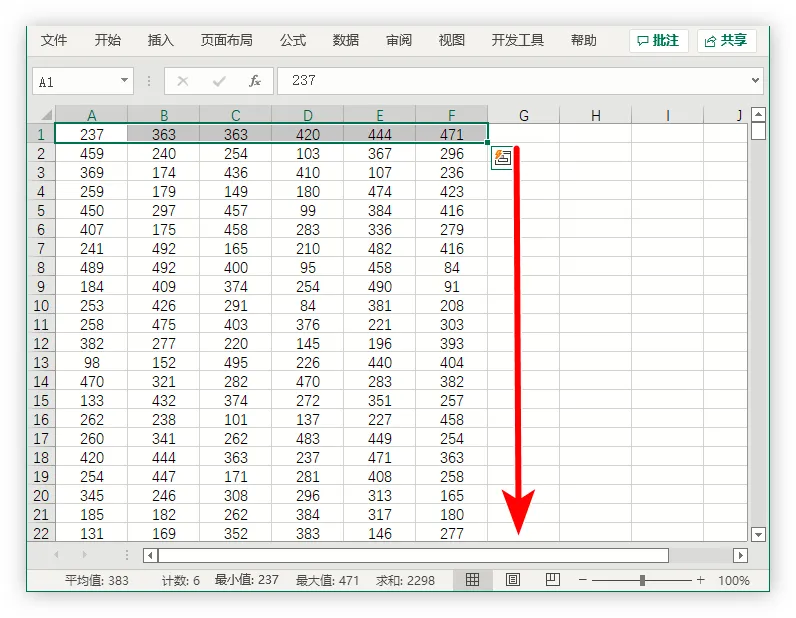The height and width of the screenshot is (618, 796).
Task: Switch to Page Layout view icon
Action: (x=513, y=579)
